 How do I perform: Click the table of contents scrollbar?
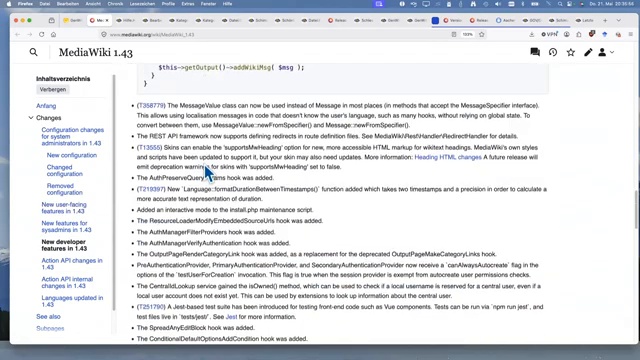pos(114,192)
